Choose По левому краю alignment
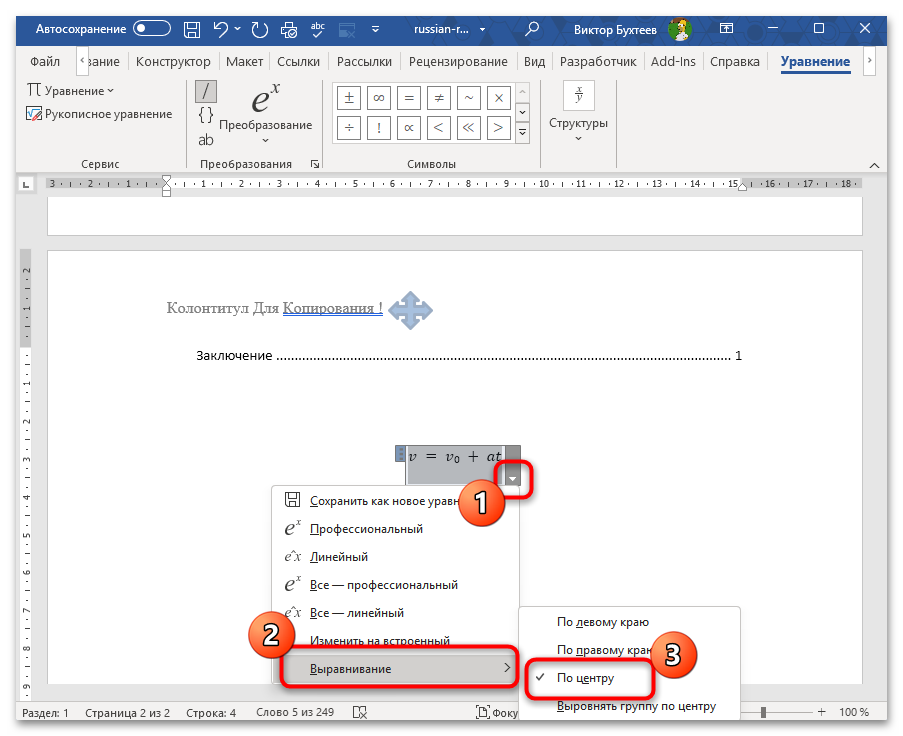 tap(629, 622)
